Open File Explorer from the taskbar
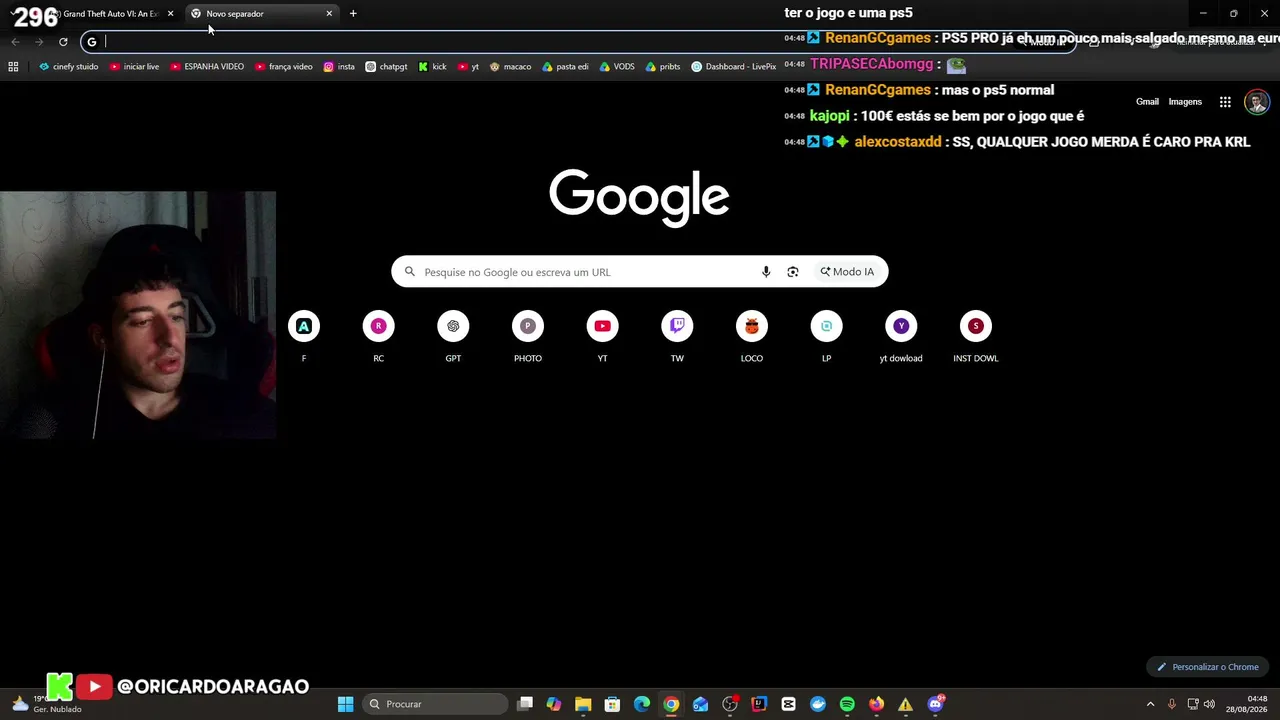1280x720 pixels. coord(583,704)
